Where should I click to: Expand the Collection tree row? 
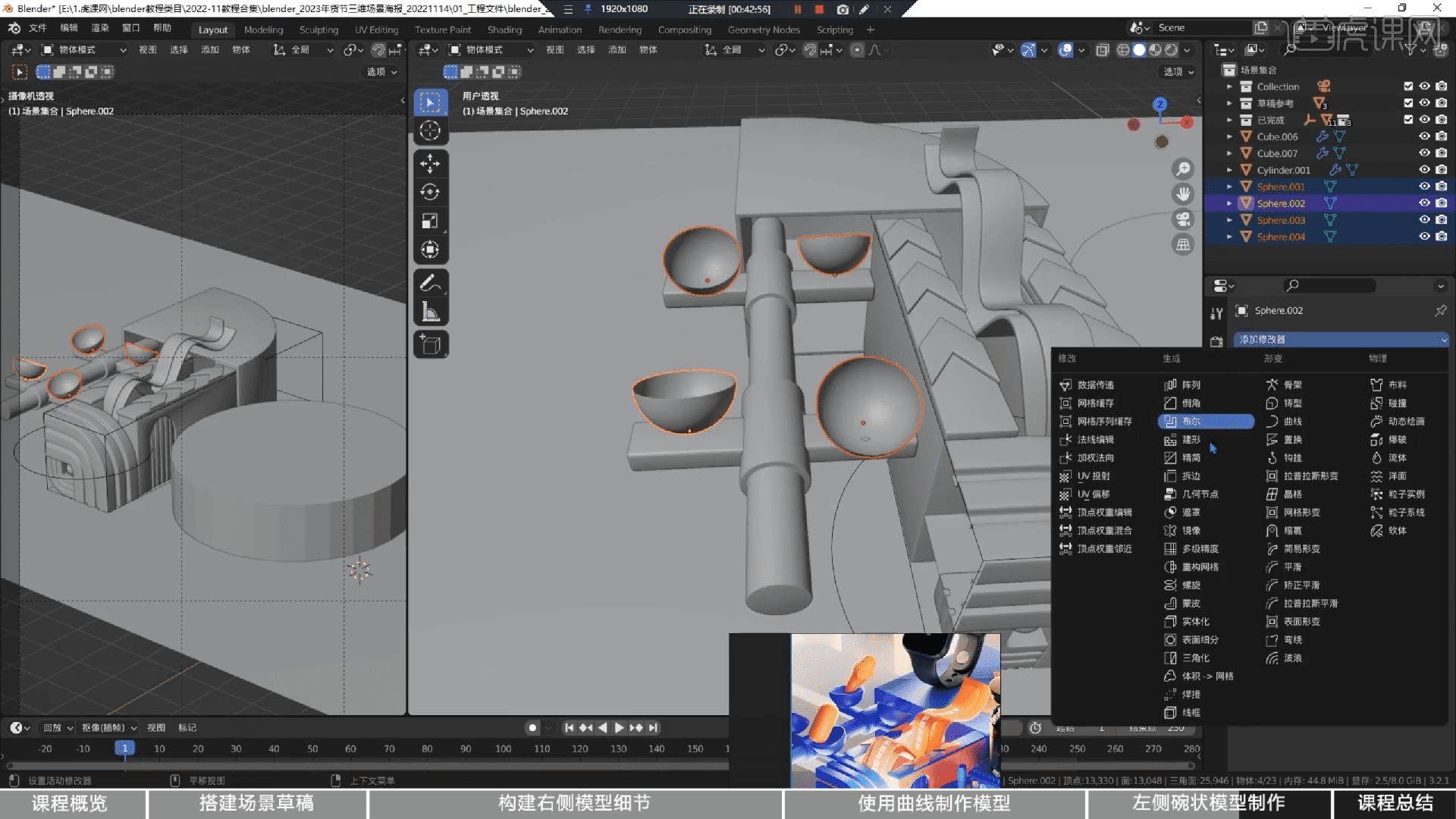[x=1230, y=86]
